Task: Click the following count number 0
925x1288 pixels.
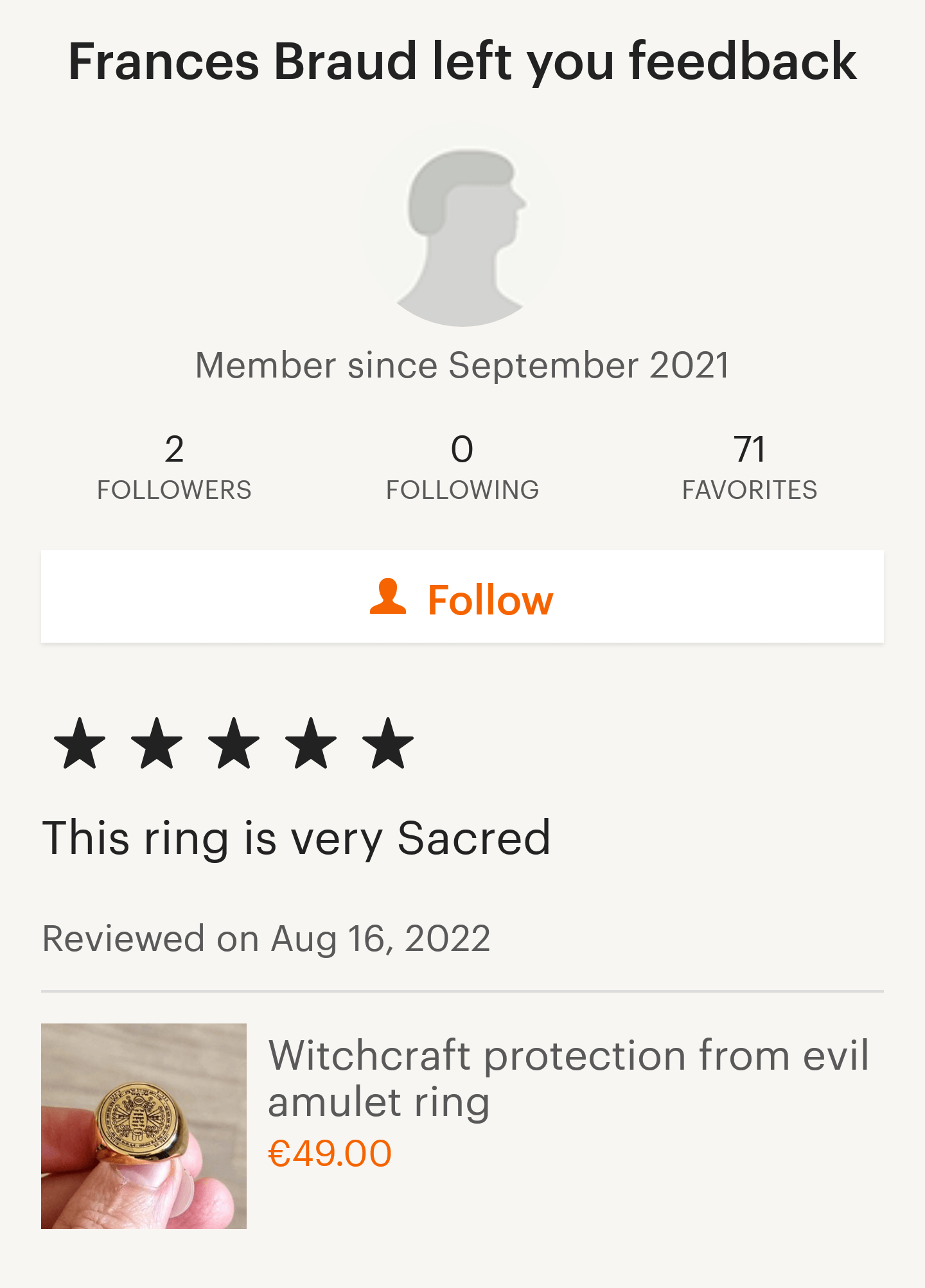Action: coord(463,449)
